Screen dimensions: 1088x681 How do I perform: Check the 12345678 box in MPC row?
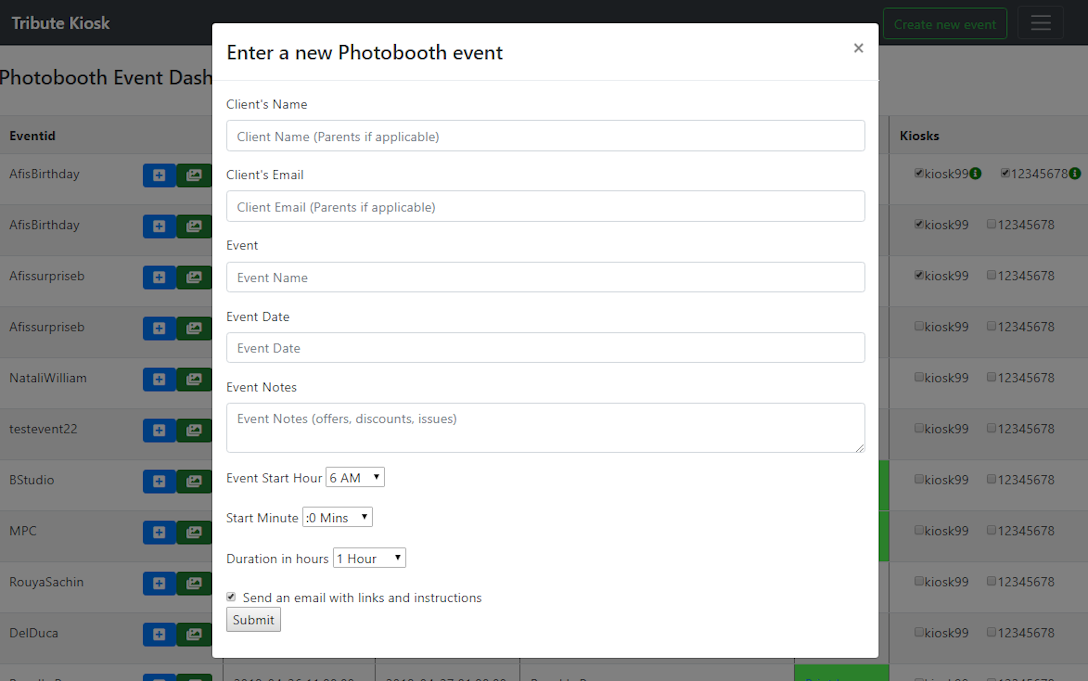[x=991, y=530]
